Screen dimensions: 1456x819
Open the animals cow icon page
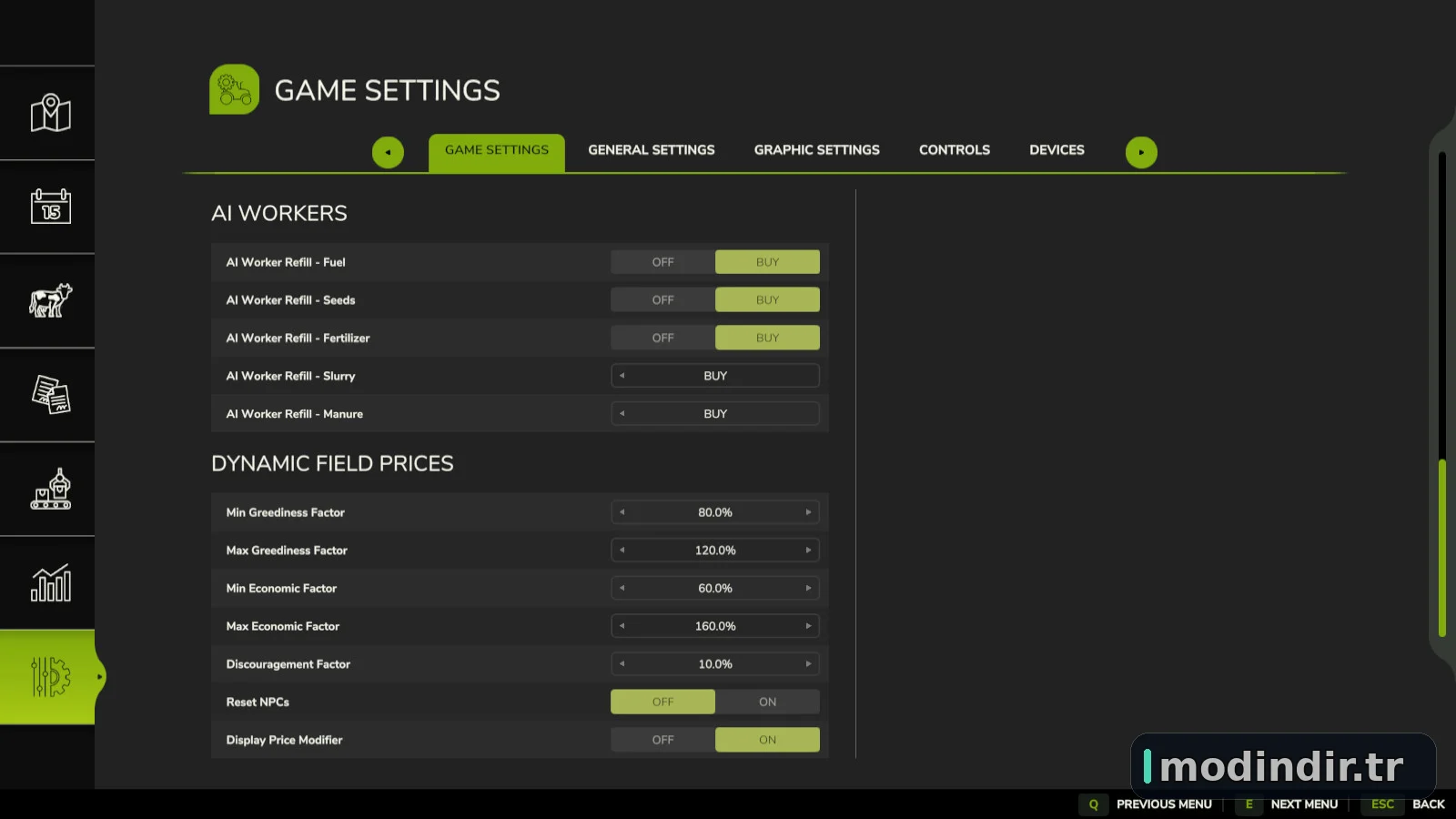click(50, 300)
